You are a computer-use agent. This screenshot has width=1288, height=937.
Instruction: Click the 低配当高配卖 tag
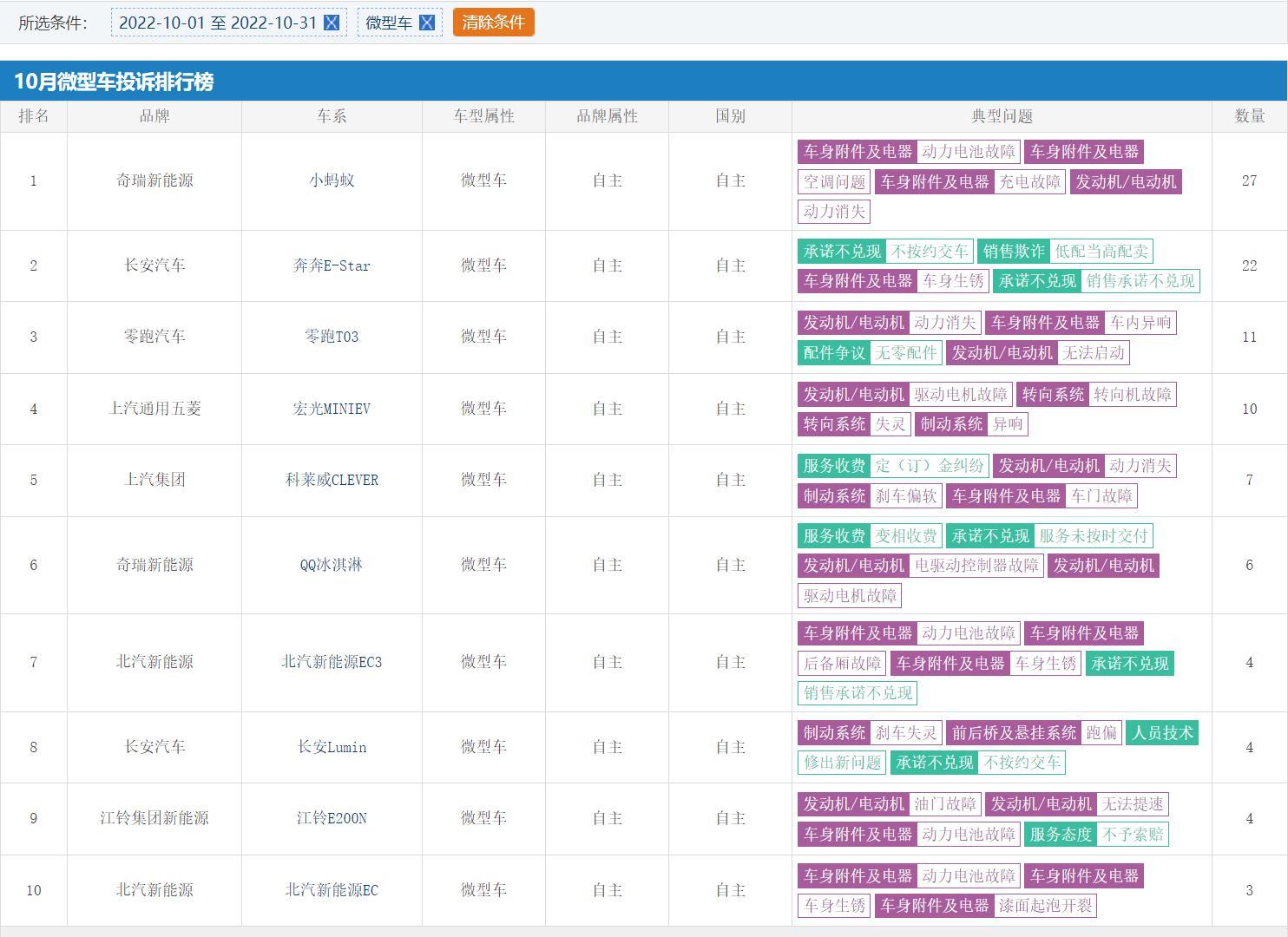(x=1101, y=252)
